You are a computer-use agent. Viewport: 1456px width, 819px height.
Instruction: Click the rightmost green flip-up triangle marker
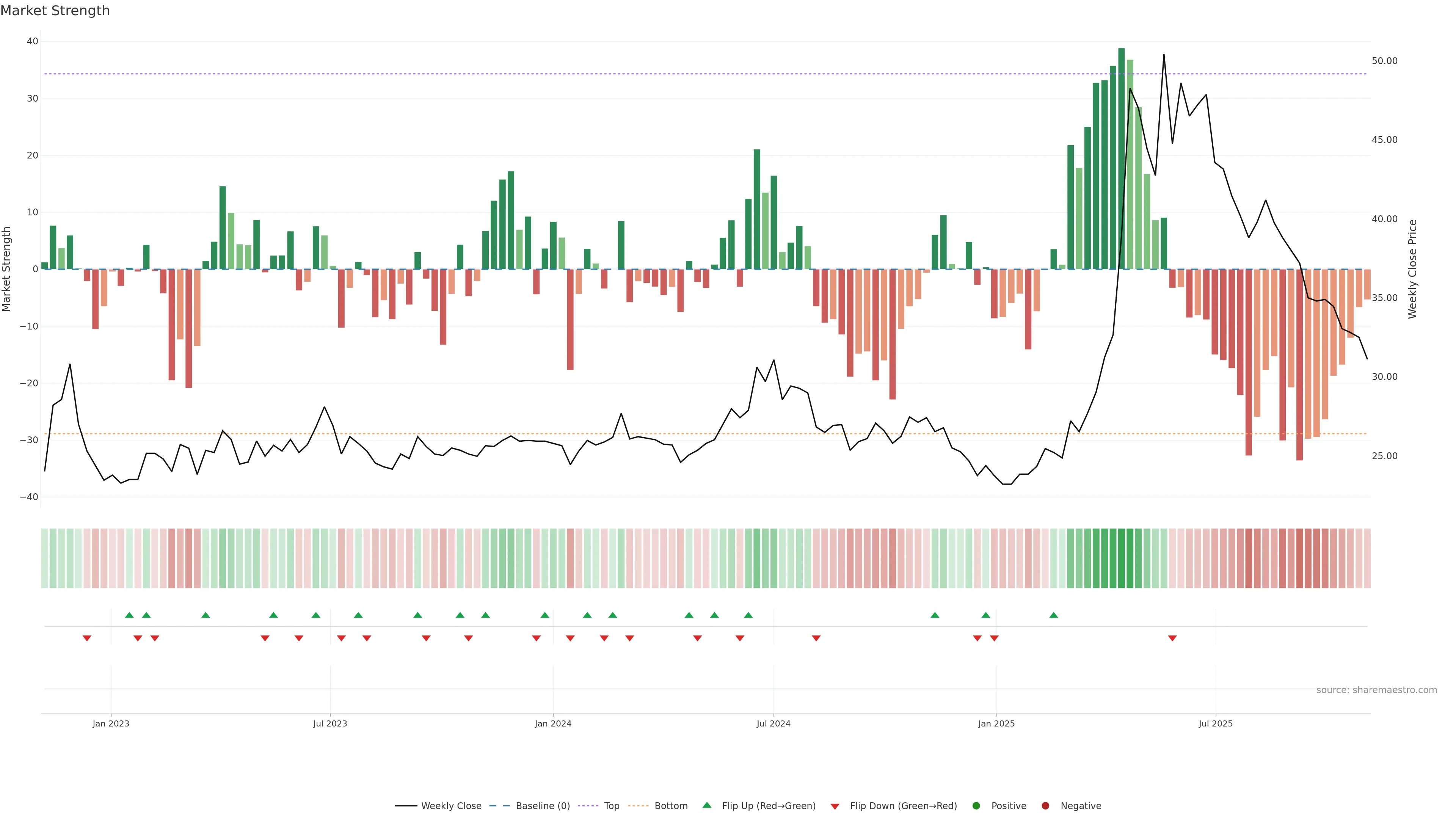tap(1054, 615)
